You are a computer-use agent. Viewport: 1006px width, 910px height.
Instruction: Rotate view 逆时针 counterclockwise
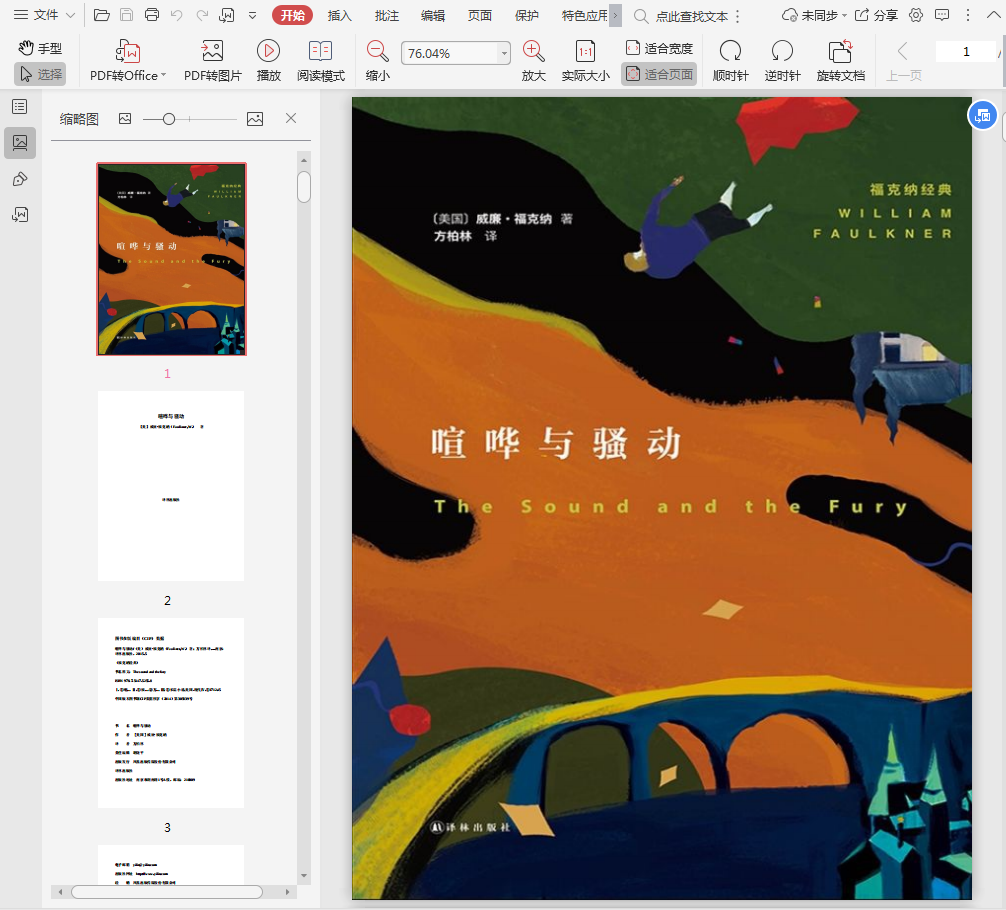782,61
